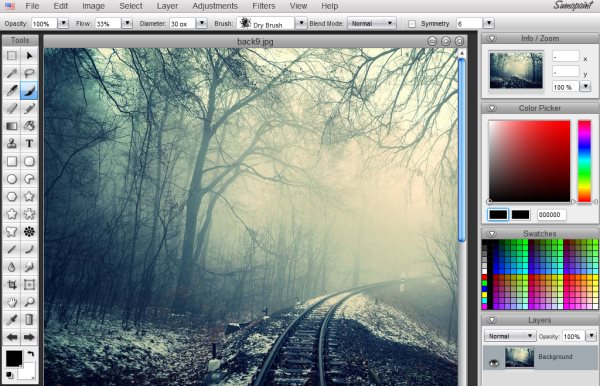Collapse the Layers panel
600x386 pixels.
point(492,320)
